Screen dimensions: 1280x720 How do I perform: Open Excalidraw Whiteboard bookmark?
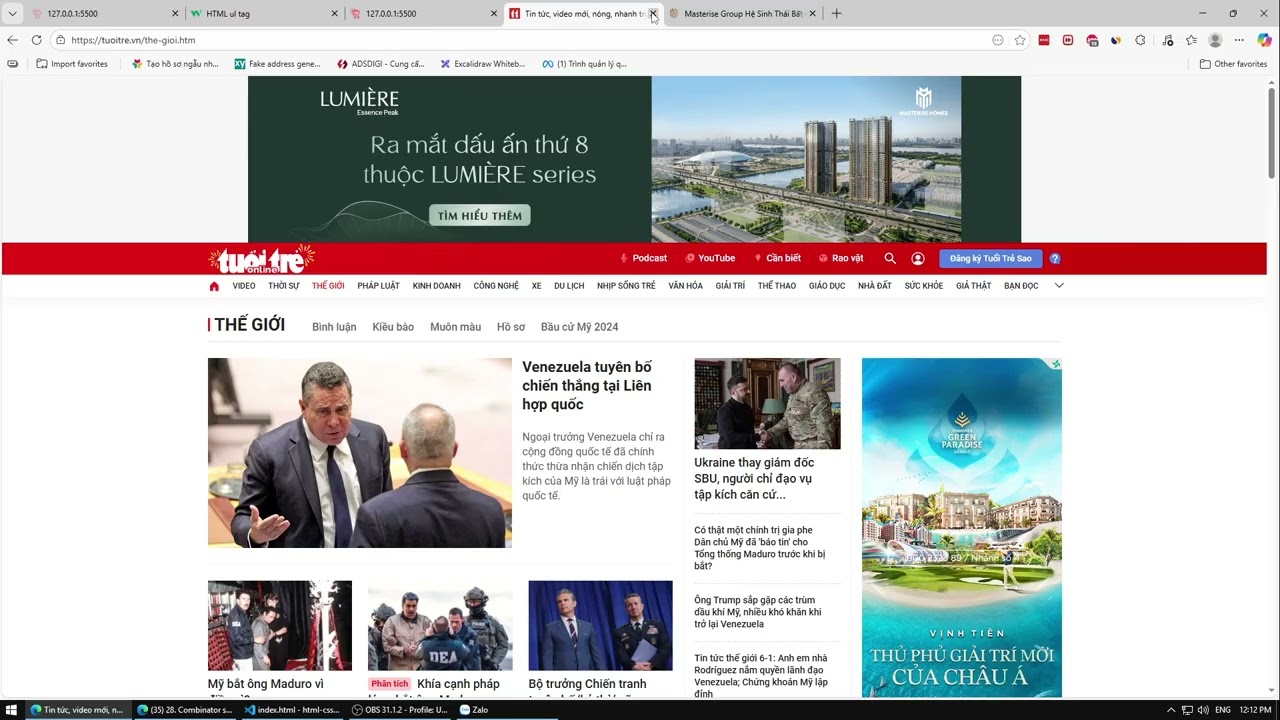click(482, 64)
